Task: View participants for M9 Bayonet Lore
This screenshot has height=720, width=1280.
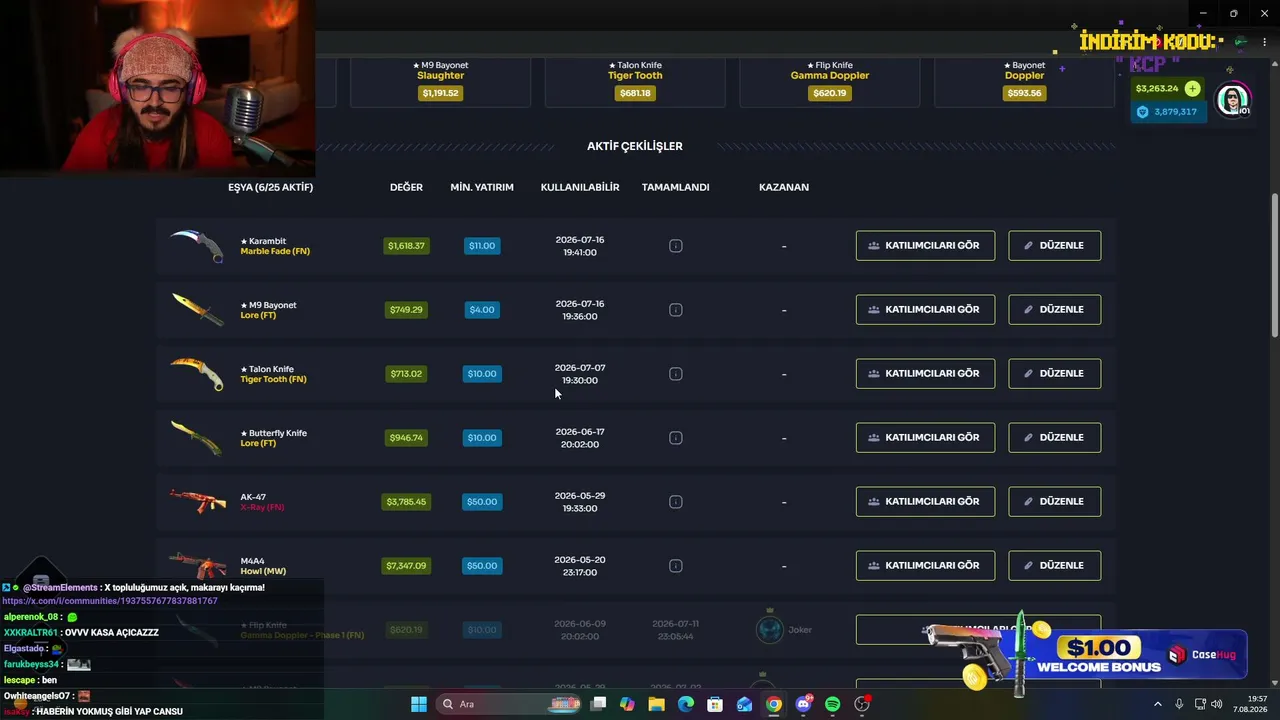Action: (925, 310)
